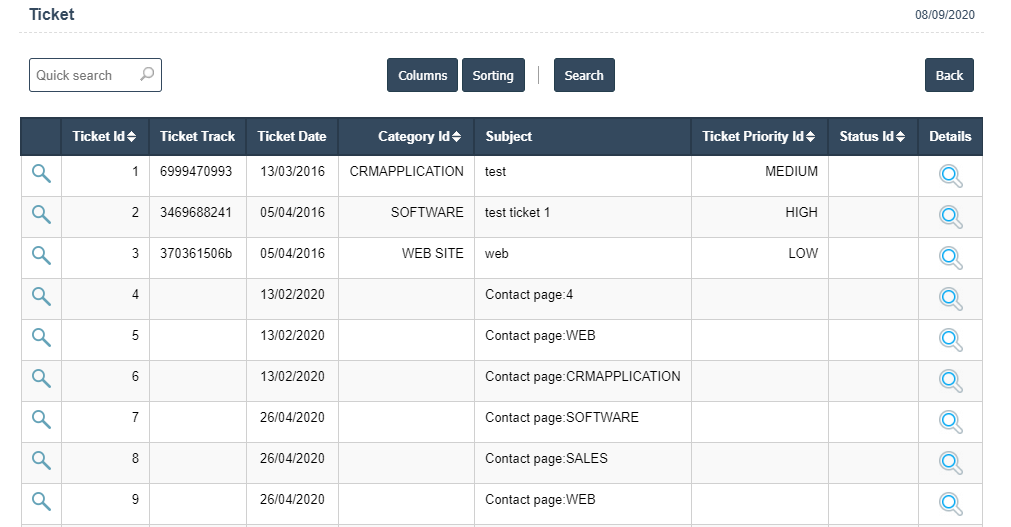Click left magnifier icon for ticket 5
The height and width of the screenshot is (527, 1011).
(x=41, y=337)
